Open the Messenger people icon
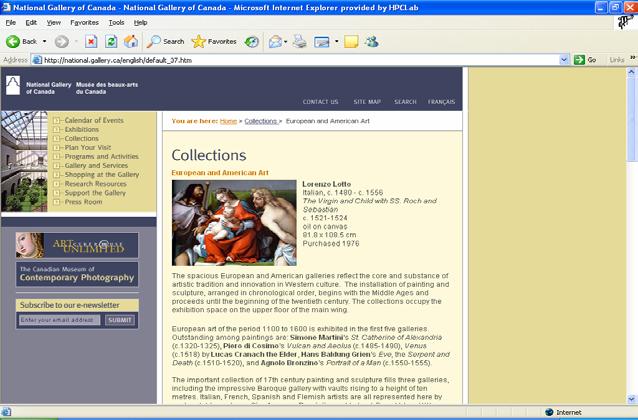 tap(372, 41)
